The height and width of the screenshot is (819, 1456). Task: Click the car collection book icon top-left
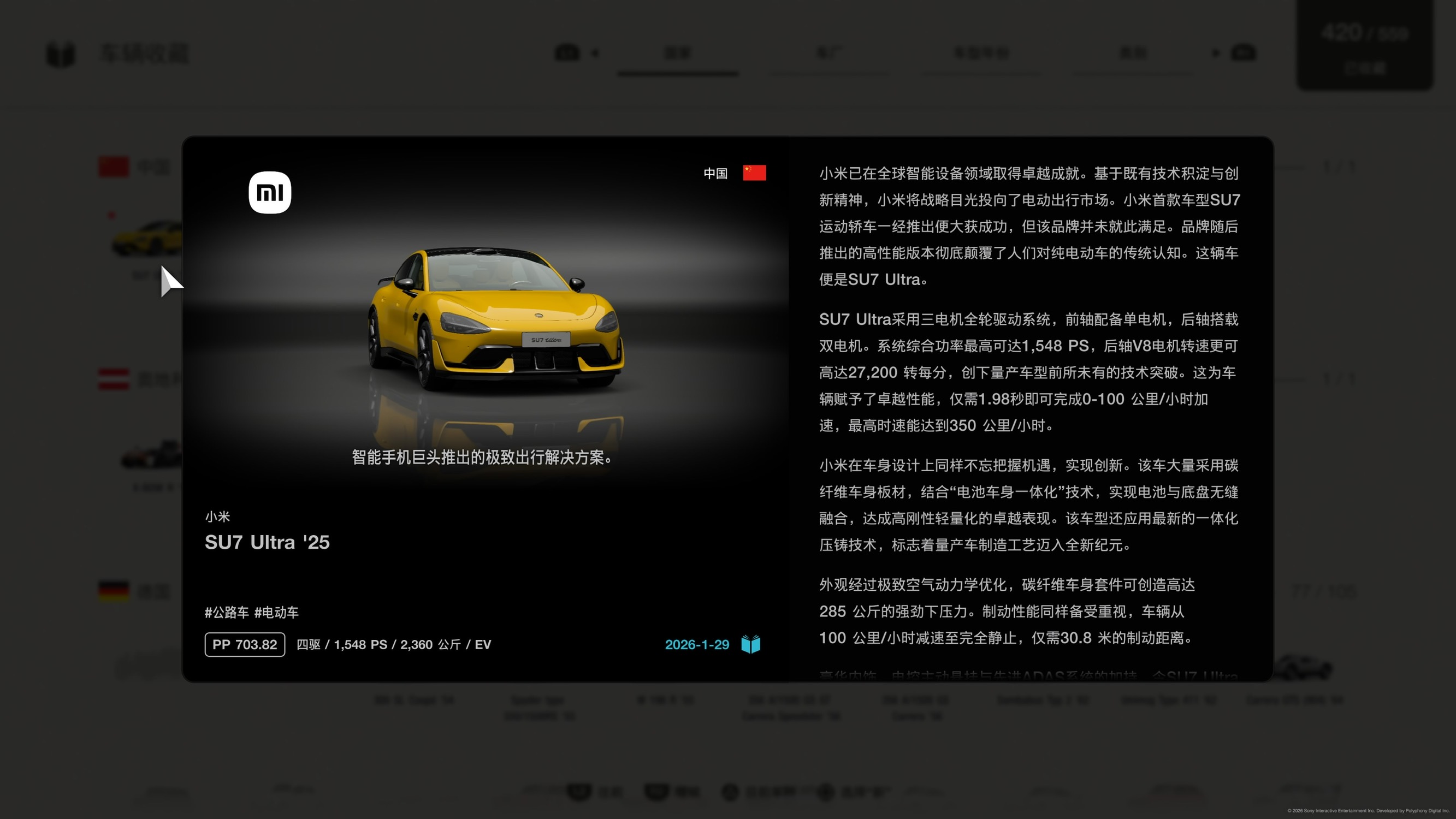coord(61,54)
